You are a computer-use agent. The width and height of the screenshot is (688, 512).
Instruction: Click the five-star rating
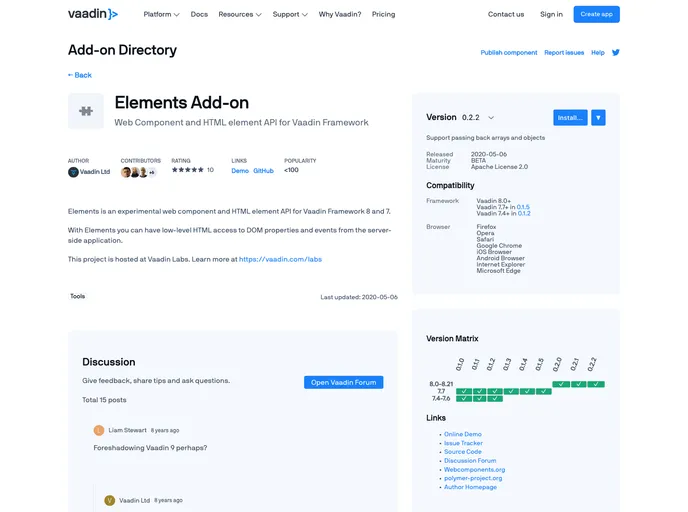[188, 170]
